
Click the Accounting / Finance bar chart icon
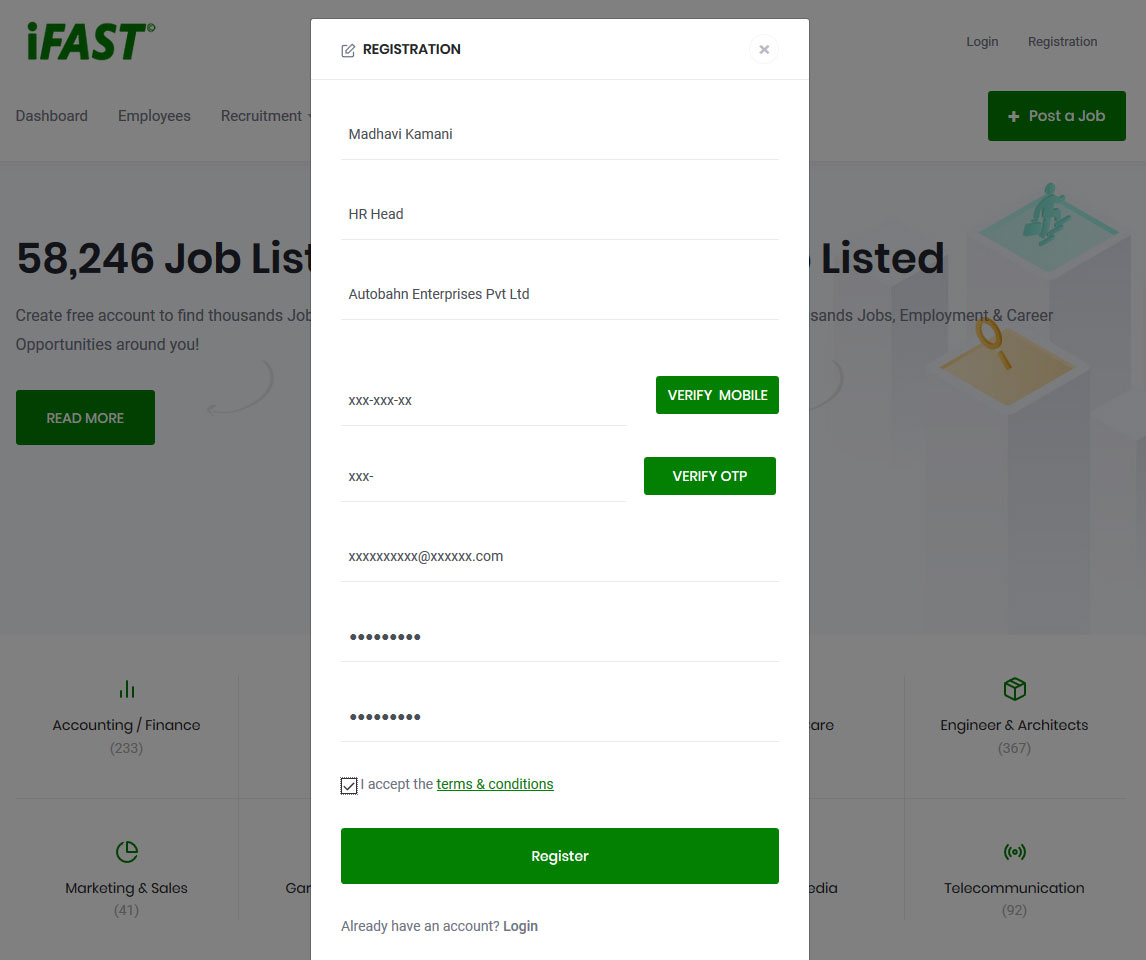point(126,689)
